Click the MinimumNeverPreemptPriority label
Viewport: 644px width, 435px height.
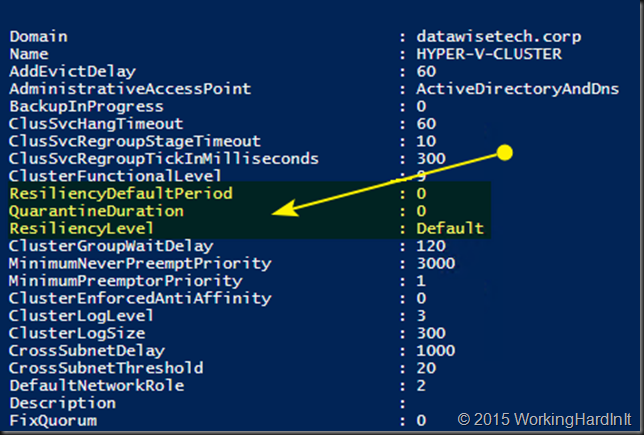click(x=140, y=264)
